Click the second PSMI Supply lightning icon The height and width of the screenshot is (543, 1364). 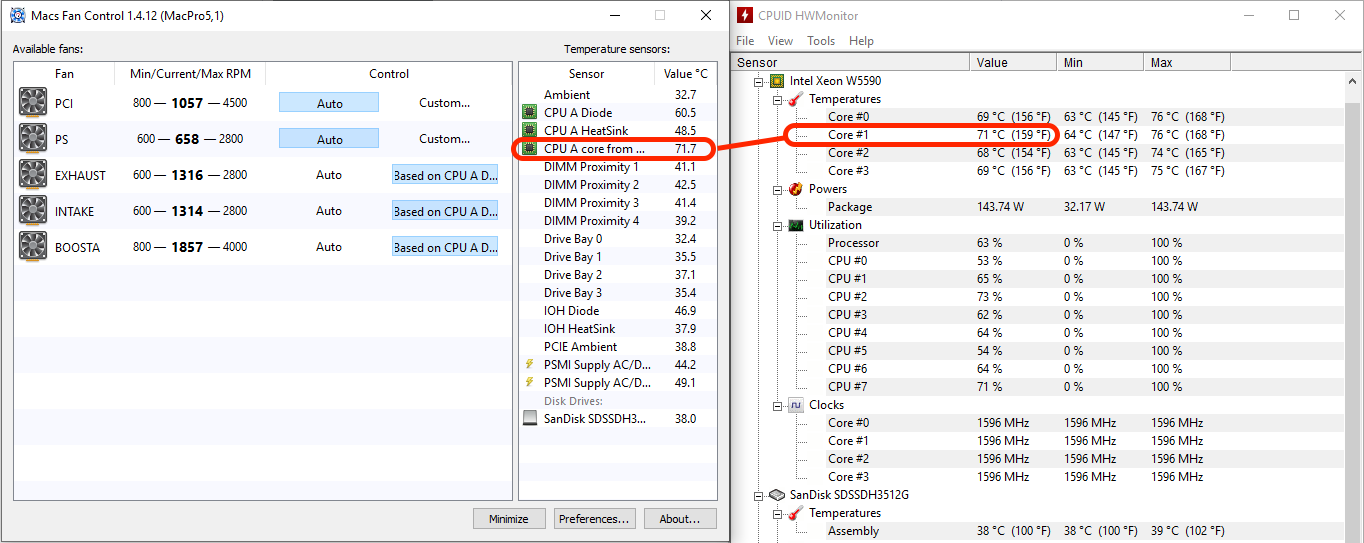tap(530, 383)
